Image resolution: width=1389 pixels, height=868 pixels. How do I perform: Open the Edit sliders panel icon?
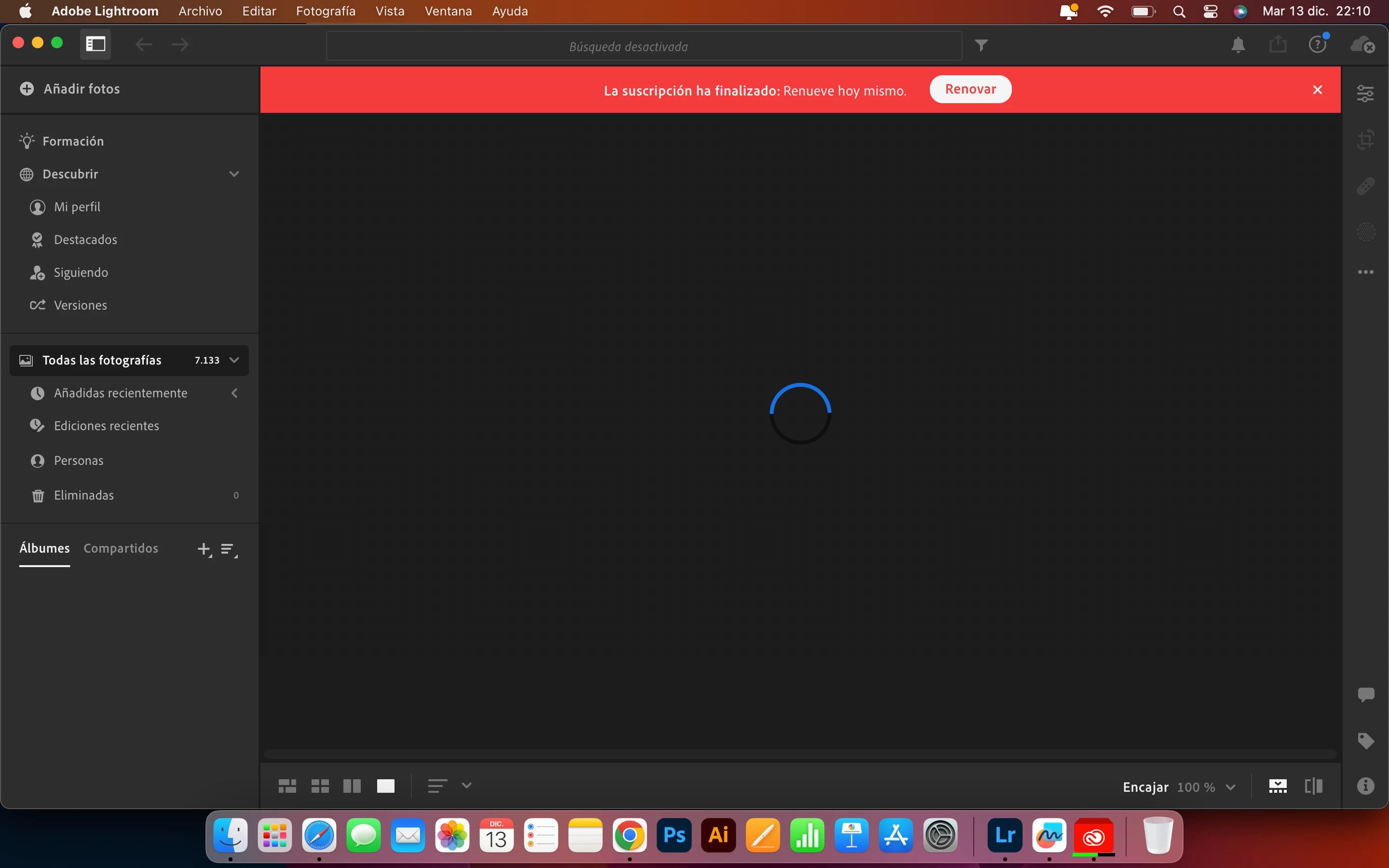pos(1365,93)
